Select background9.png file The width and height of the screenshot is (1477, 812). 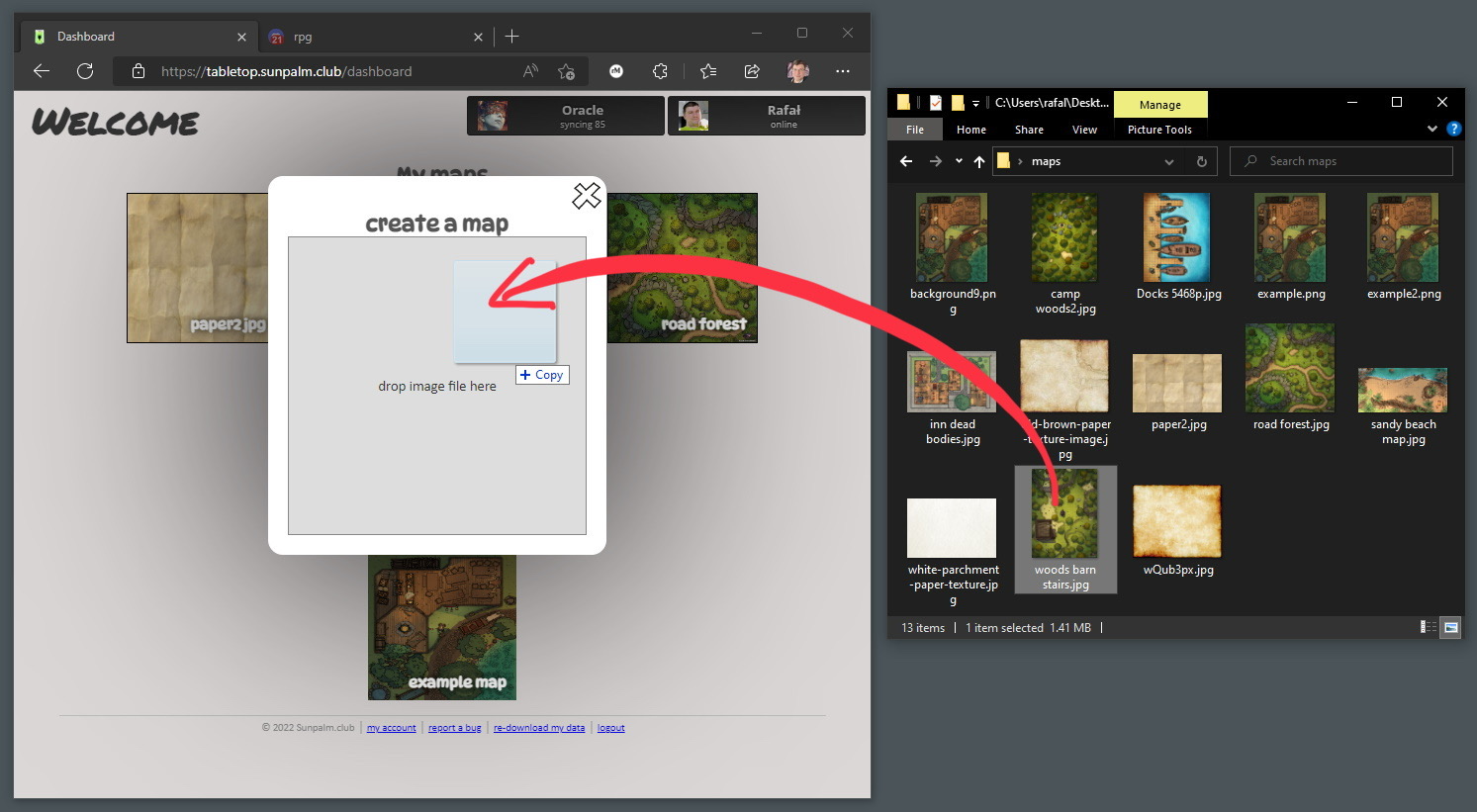pos(953,254)
